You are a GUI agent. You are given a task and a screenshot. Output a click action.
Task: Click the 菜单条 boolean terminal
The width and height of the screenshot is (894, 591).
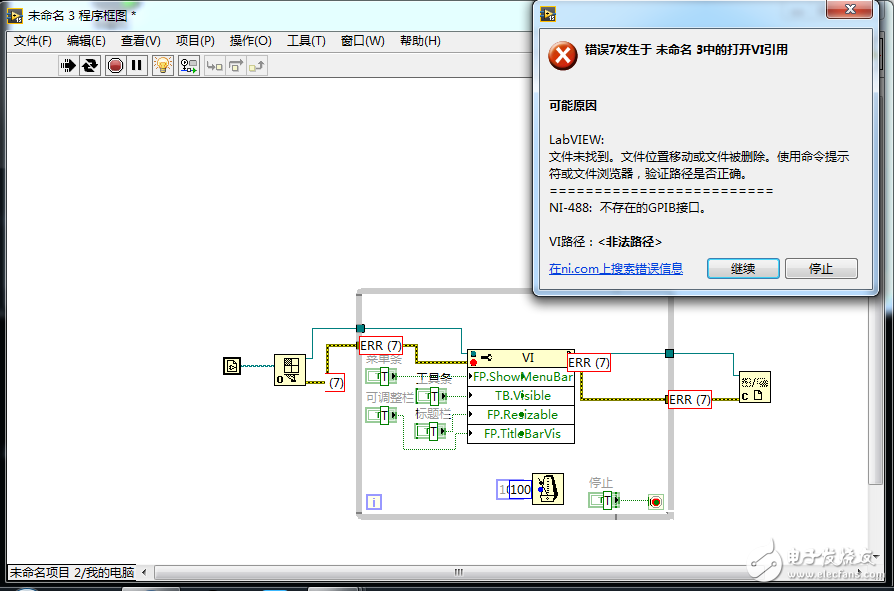pos(382,376)
